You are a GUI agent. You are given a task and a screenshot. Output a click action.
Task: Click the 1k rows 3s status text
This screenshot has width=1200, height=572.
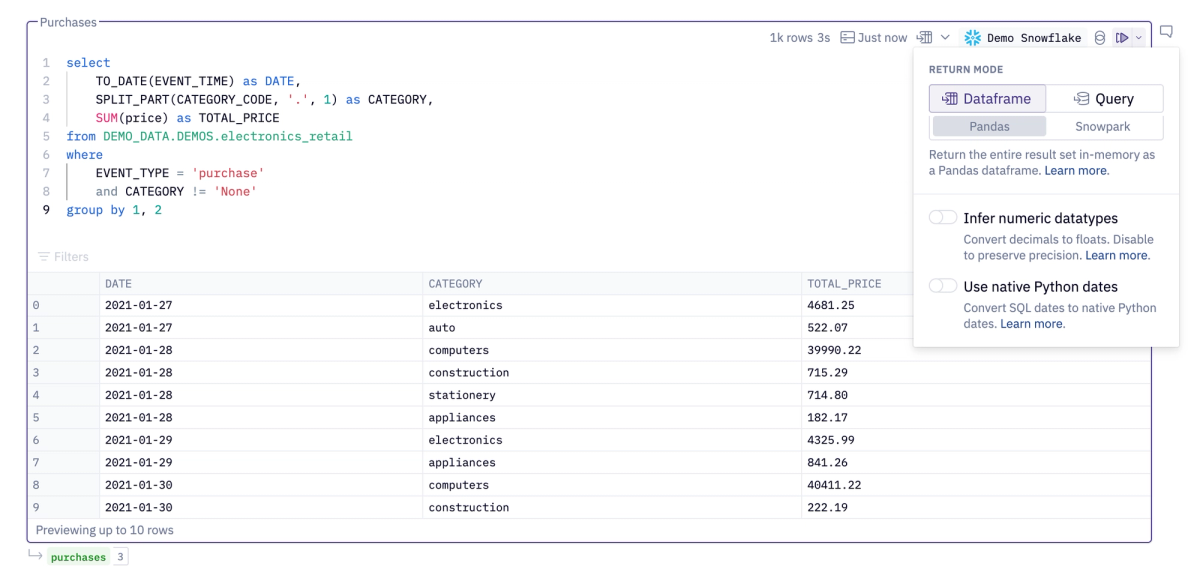click(x=799, y=38)
